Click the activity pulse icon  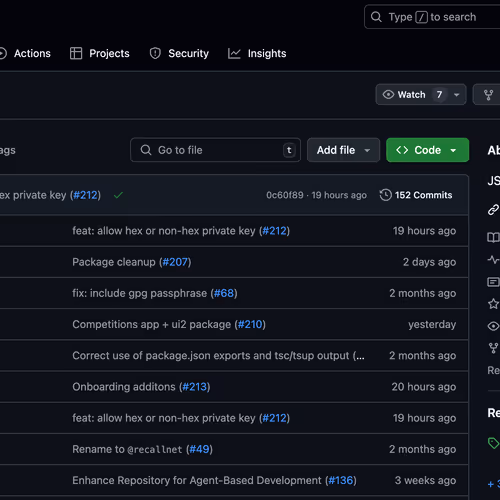493,259
